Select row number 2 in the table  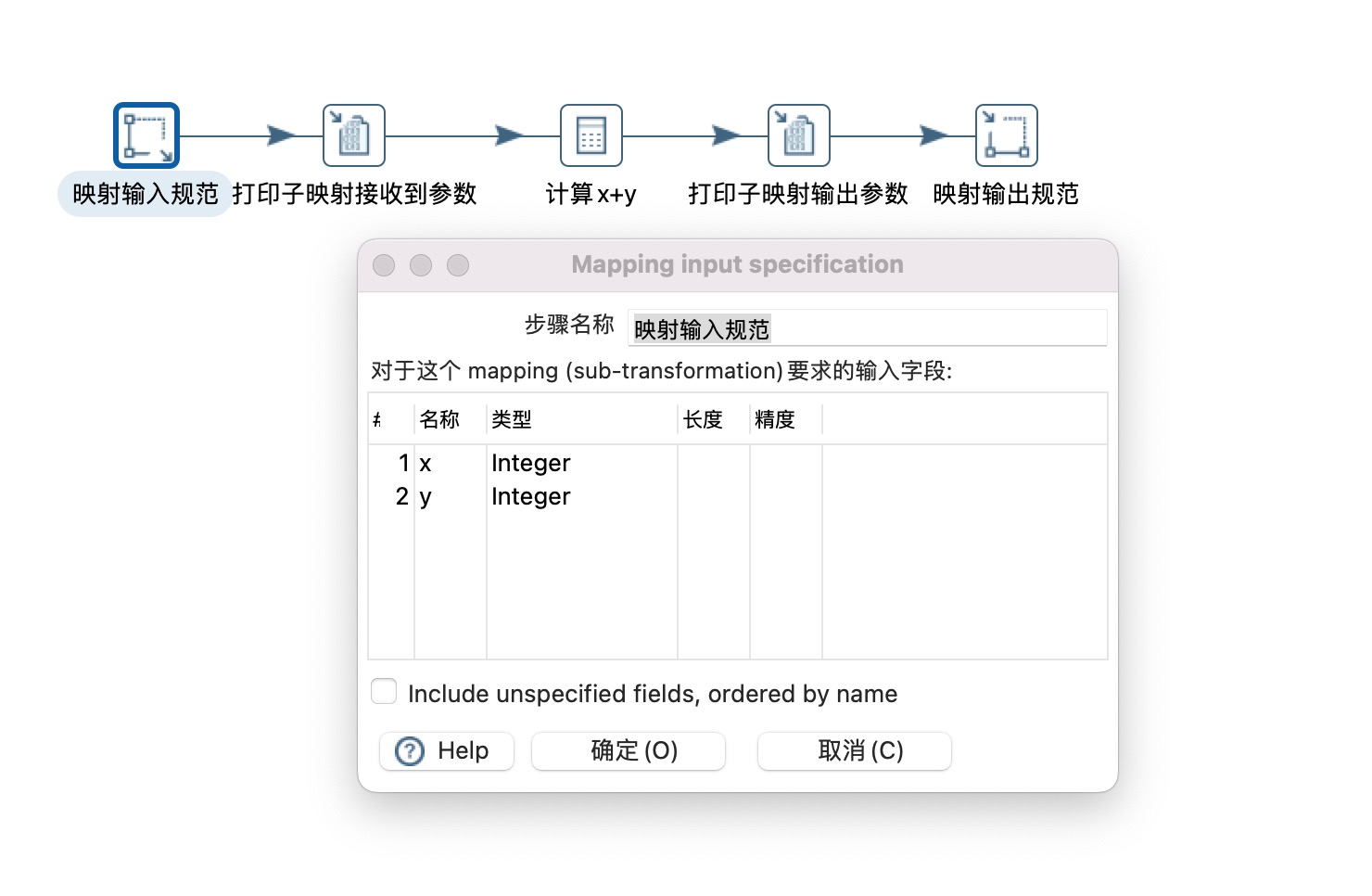tap(401, 496)
